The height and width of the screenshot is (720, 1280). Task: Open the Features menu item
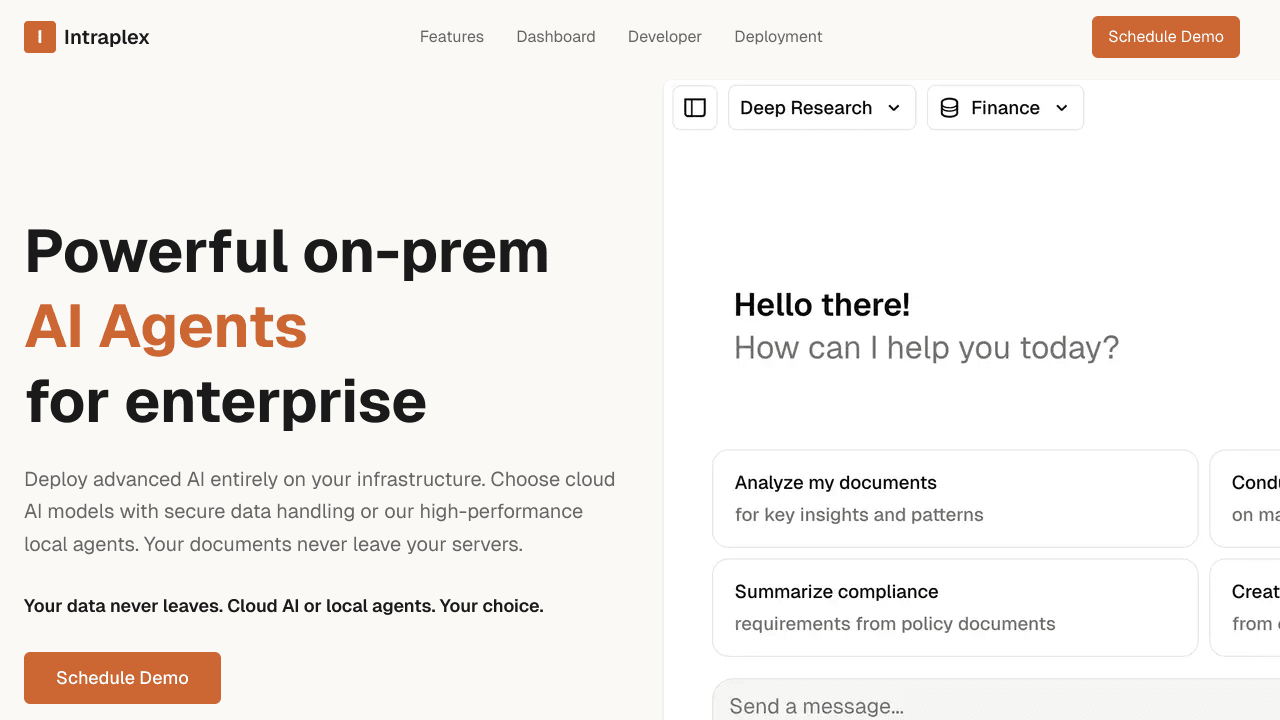click(452, 37)
